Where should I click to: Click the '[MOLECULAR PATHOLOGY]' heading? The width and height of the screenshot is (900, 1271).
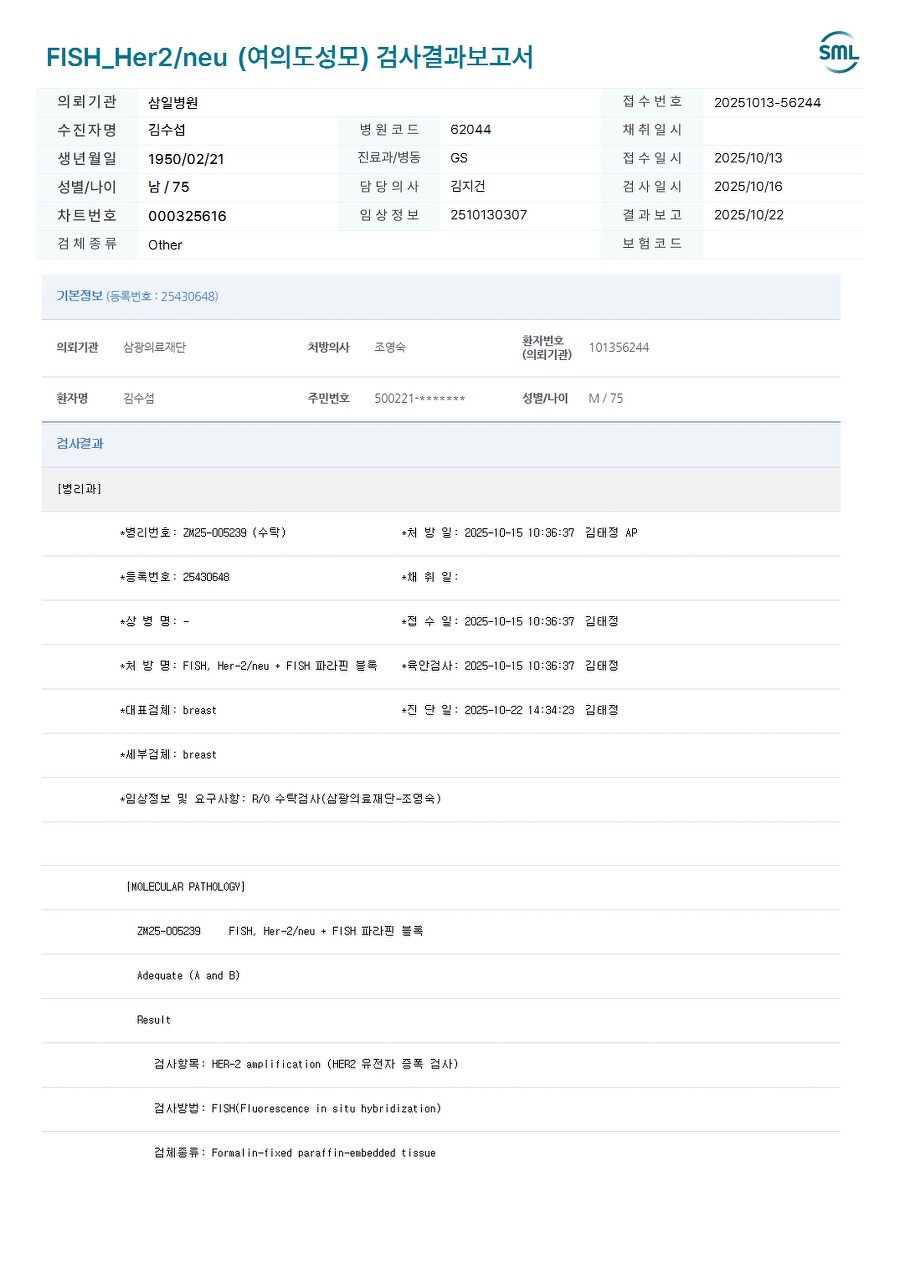point(186,887)
